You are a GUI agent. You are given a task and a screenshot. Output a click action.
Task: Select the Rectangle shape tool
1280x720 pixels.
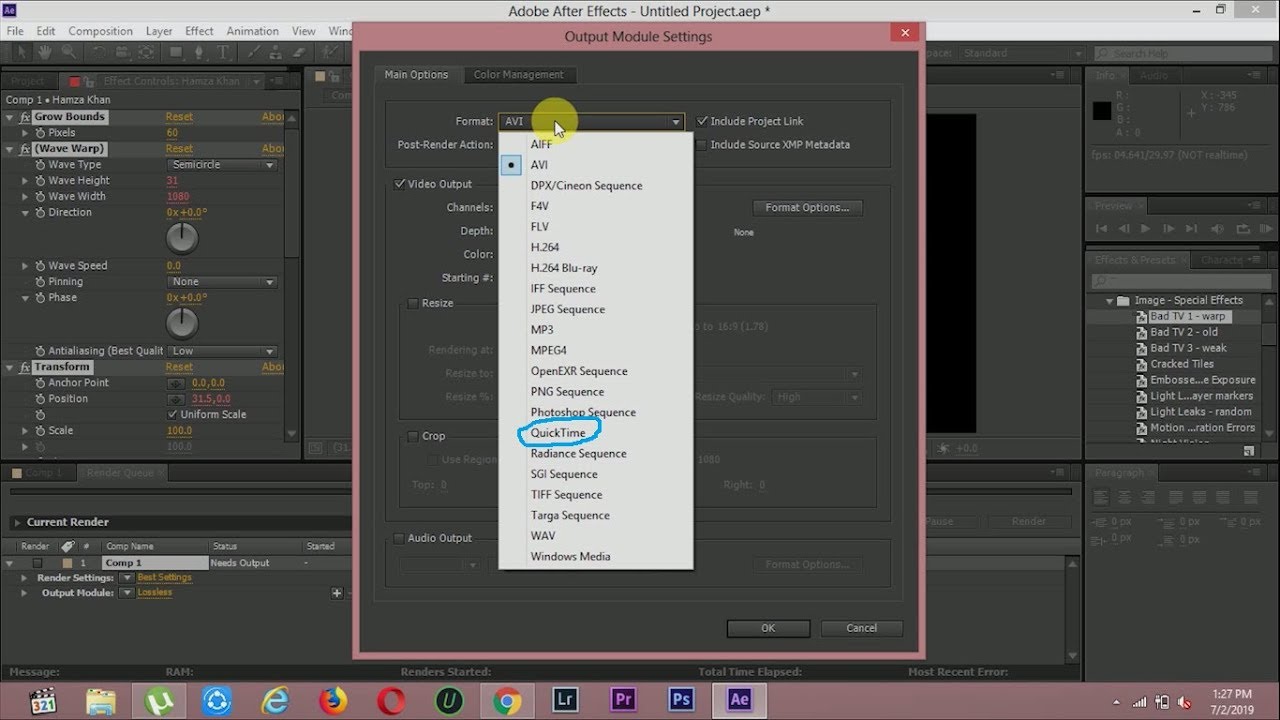point(176,52)
